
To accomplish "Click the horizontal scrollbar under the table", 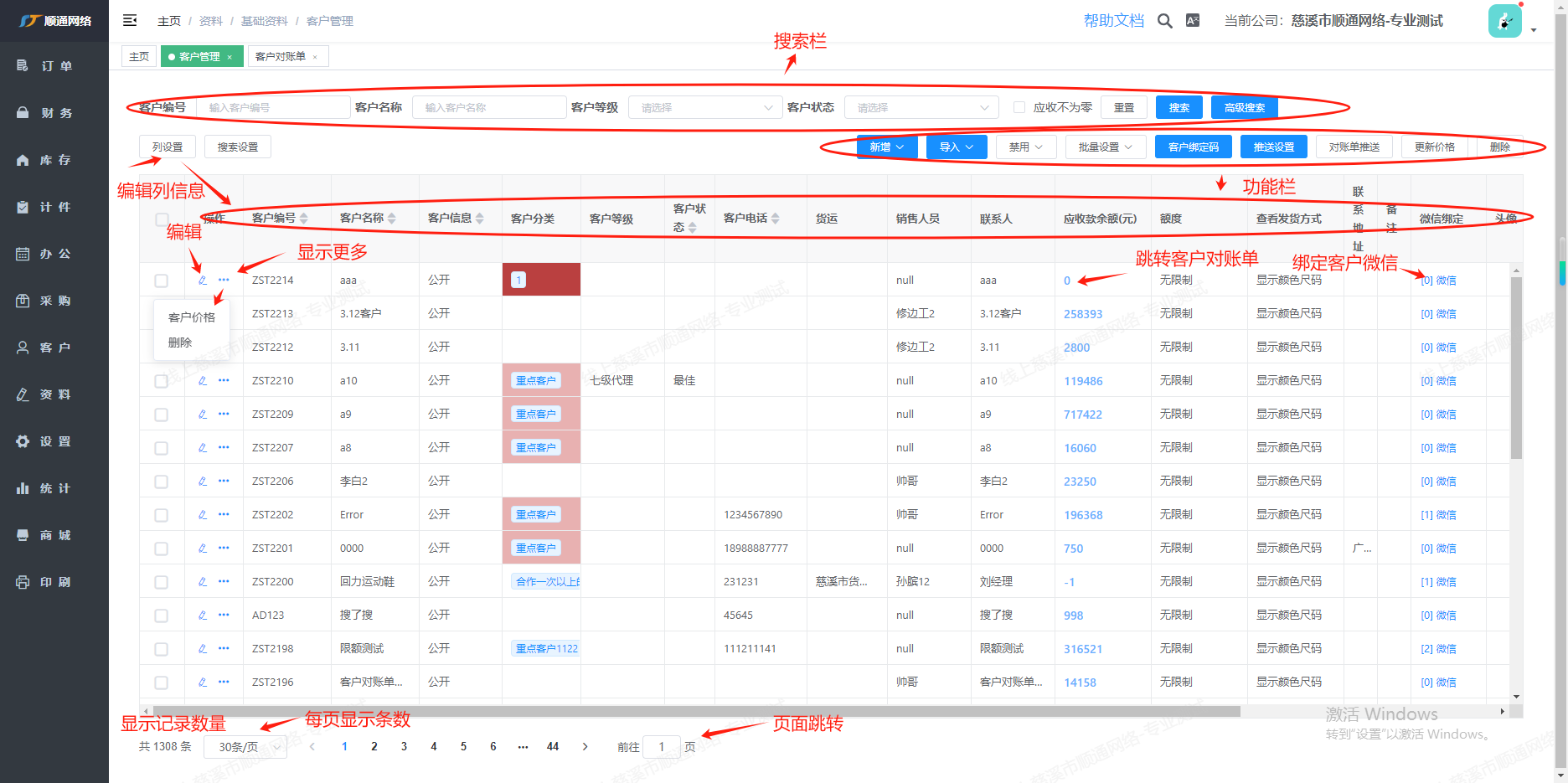I will [695, 712].
